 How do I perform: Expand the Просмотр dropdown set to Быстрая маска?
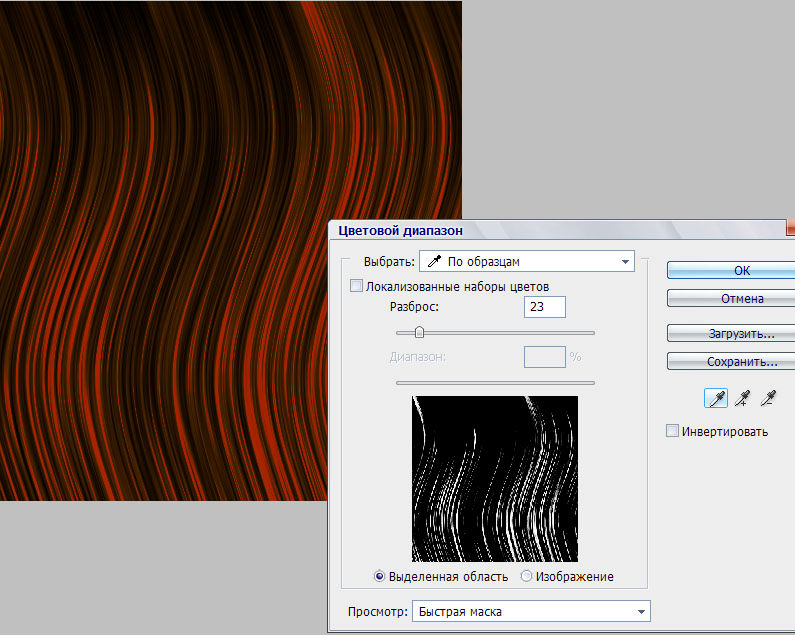[x=530, y=611]
